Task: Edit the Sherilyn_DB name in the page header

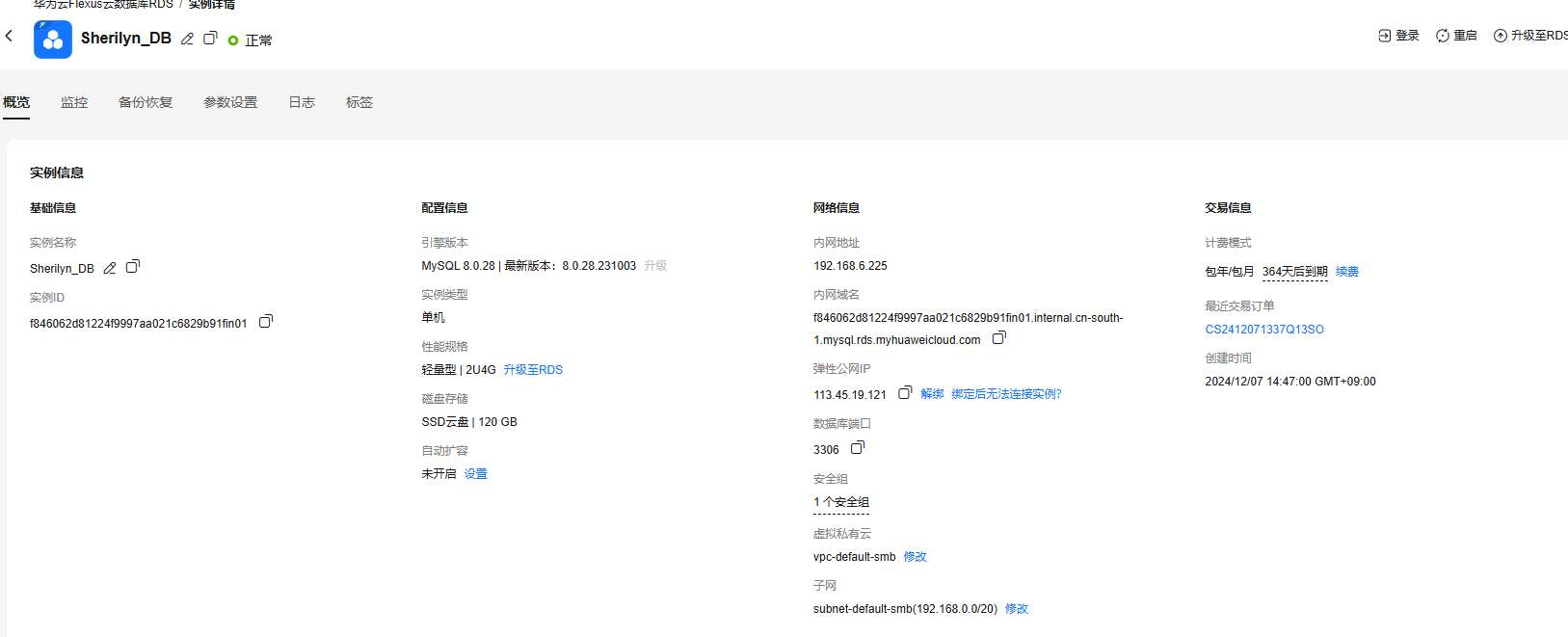Action: 187,39
